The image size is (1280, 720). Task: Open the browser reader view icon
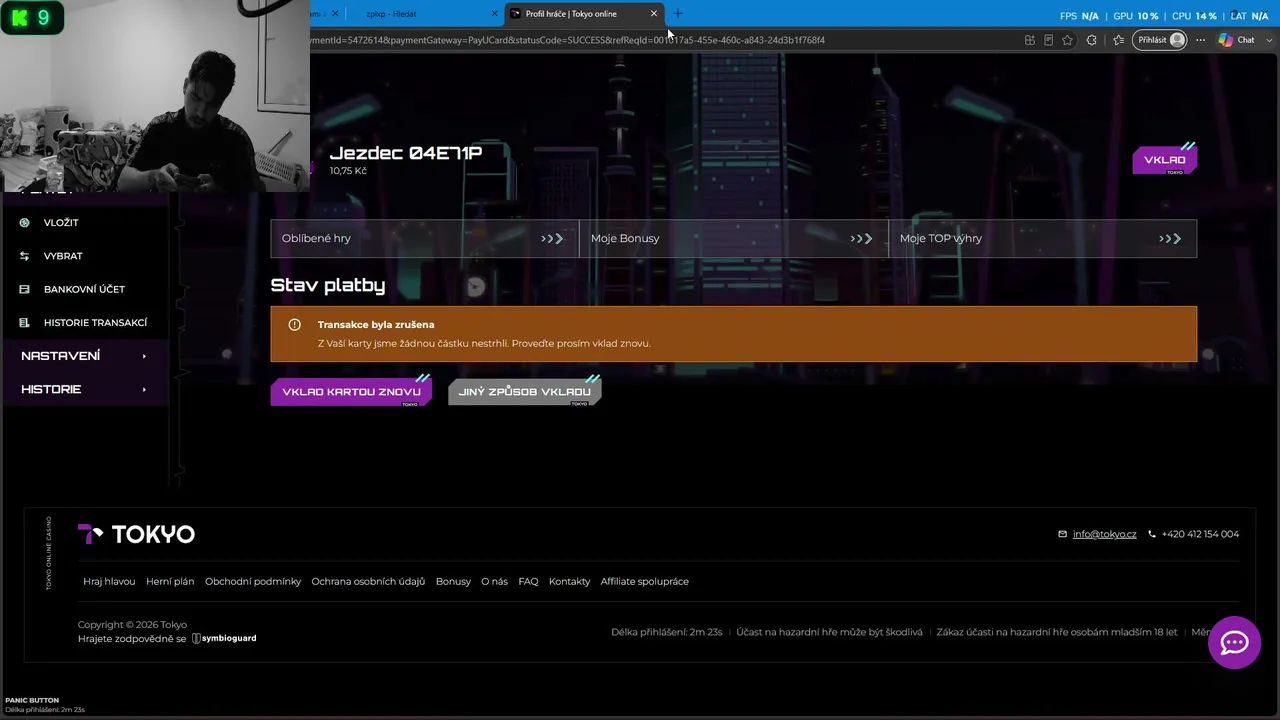point(1048,40)
